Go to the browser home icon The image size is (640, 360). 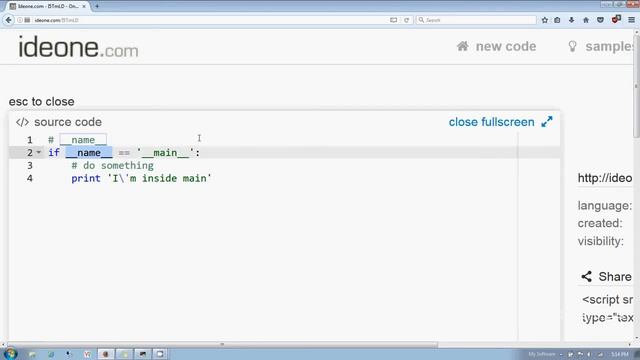[586, 20]
